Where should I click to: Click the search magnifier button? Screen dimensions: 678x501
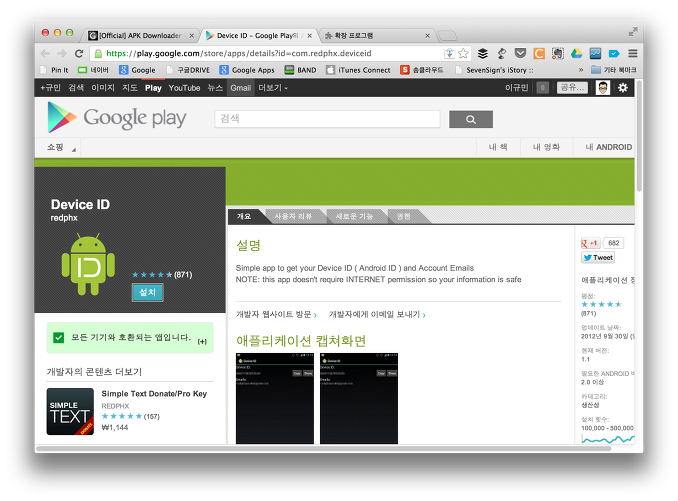pos(471,119)
